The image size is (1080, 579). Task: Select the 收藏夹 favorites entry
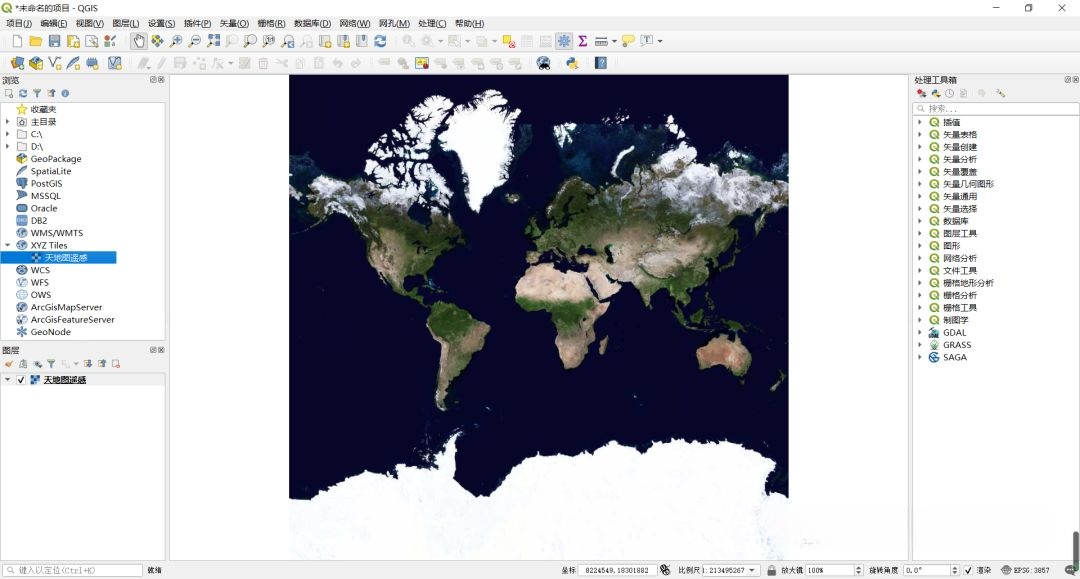point(43,109)
